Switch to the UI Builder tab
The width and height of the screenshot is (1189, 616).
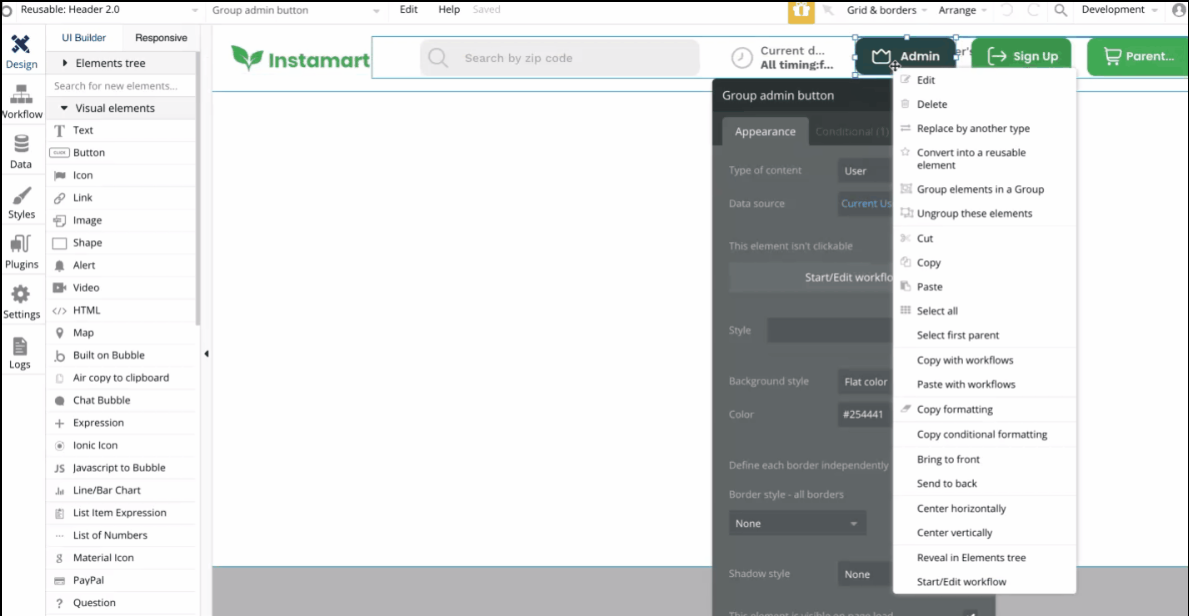83,38
